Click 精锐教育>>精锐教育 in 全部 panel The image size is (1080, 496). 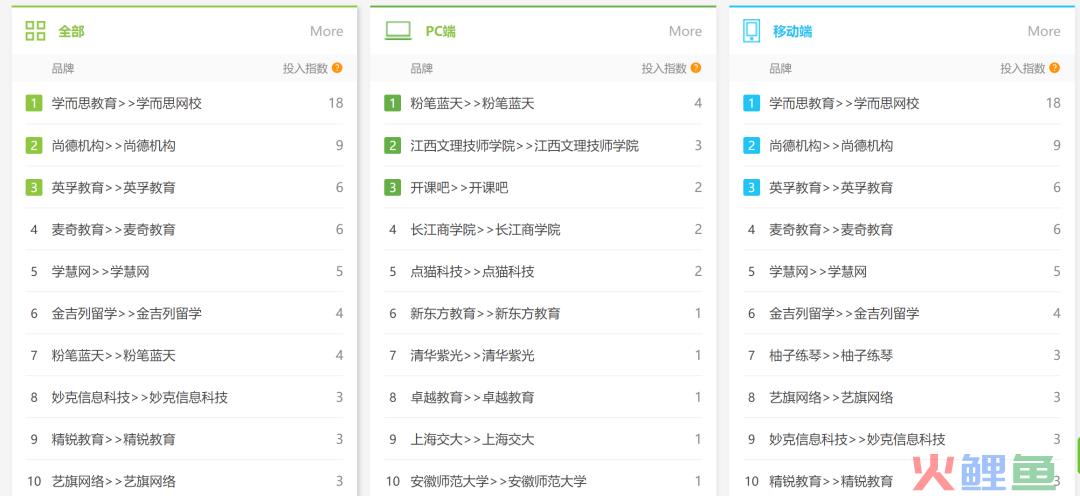tap(114, 440)
